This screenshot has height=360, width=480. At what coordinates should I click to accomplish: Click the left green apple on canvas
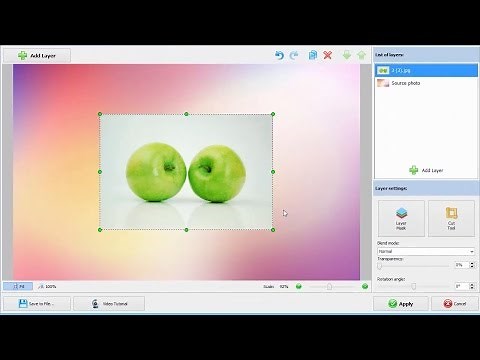(156, 172)
